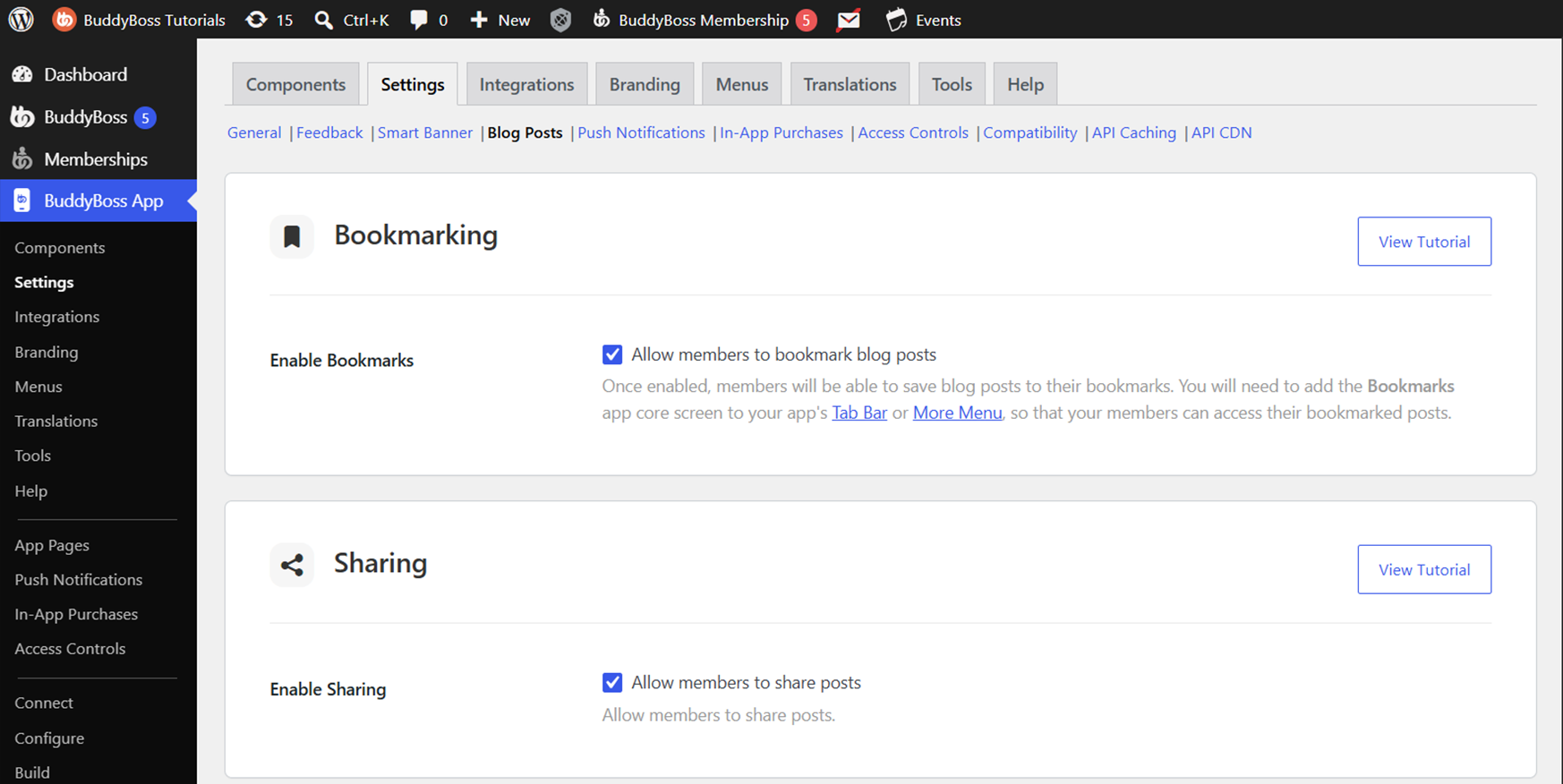1563x784 pixels.
Task: Open the Translations tab
Action: [850, 84]
